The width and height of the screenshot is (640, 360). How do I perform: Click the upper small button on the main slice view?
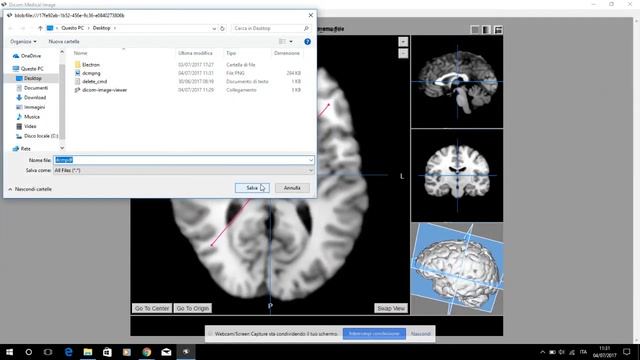point(403,42)
